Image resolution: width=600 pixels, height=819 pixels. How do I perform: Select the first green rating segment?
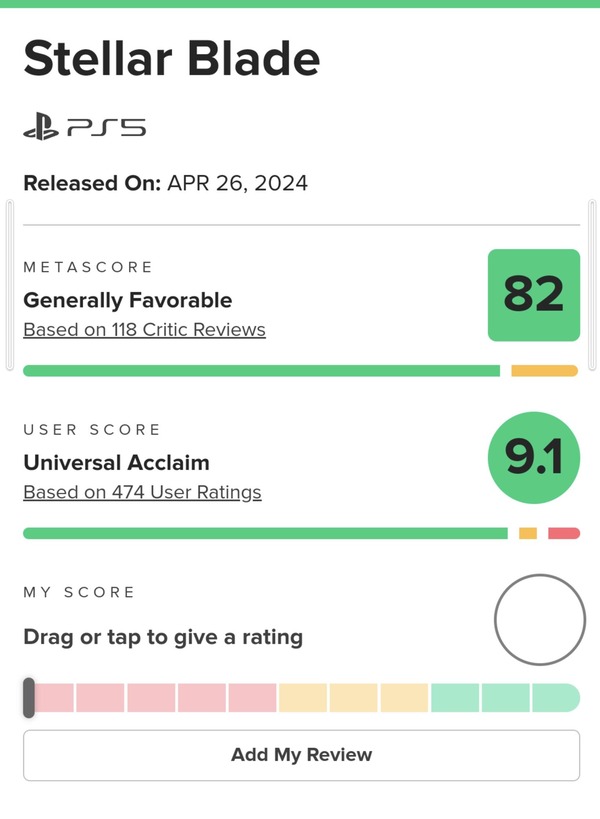coord(455,698)
